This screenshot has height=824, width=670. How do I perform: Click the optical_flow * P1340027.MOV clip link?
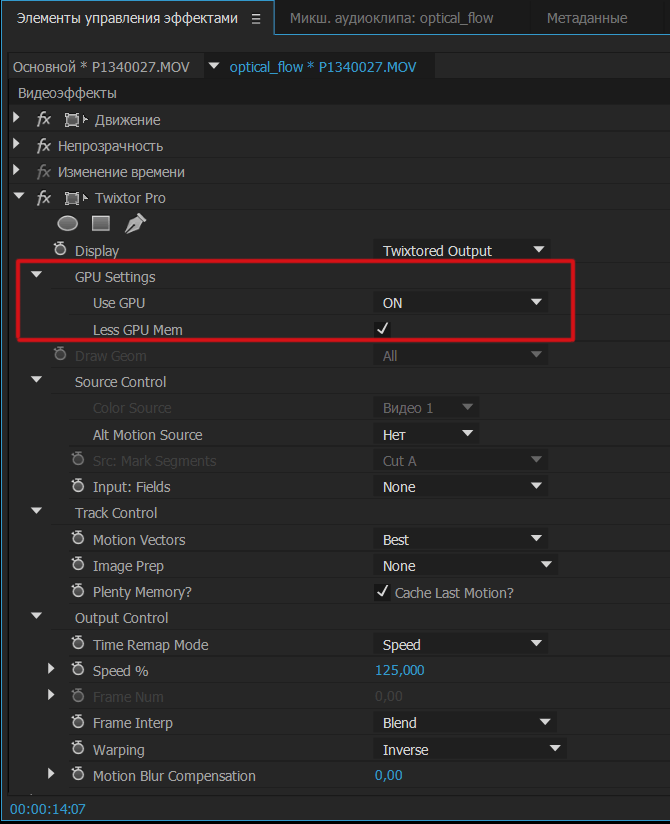[323, 67]
